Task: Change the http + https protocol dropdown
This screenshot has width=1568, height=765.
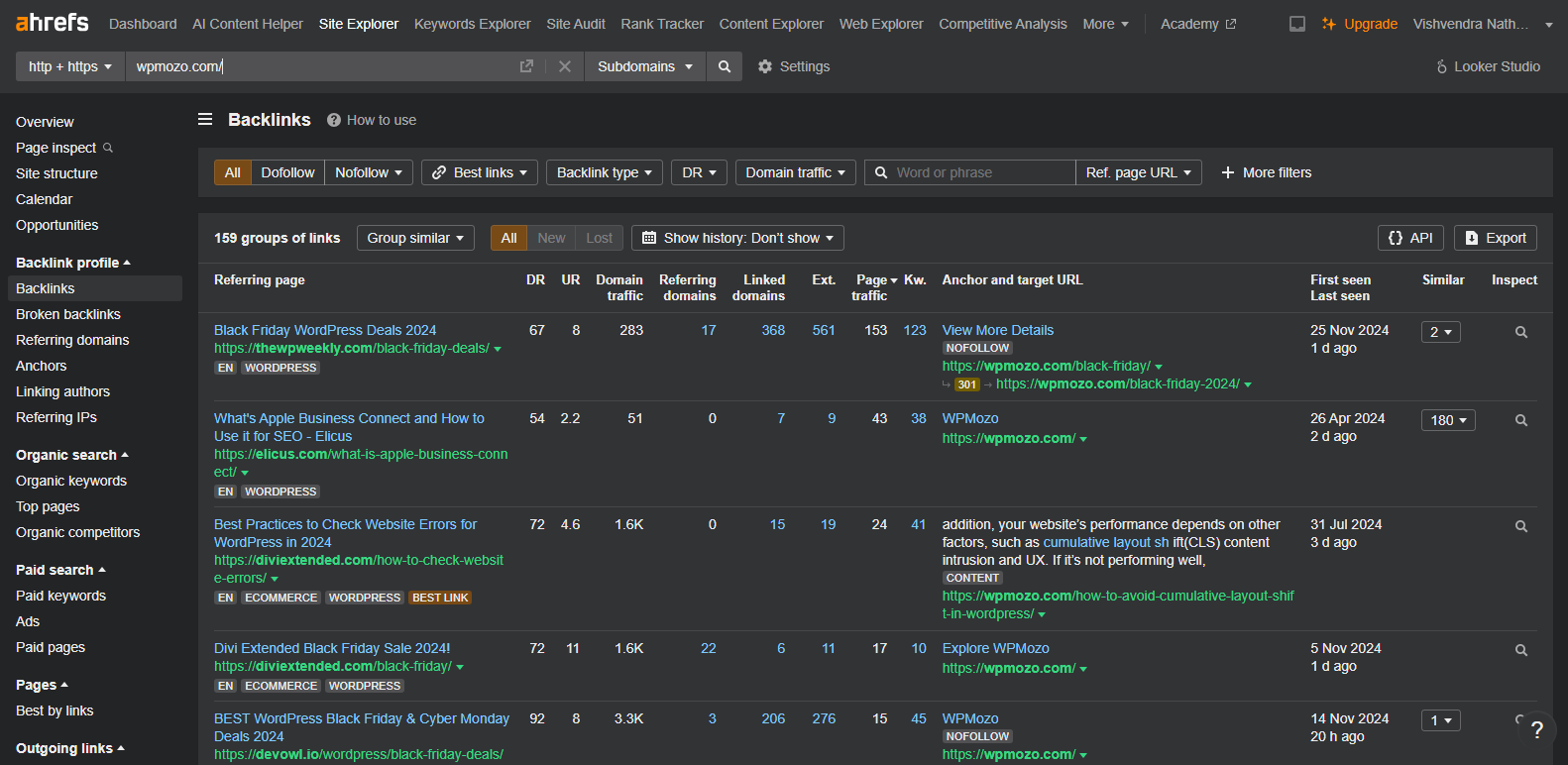Action: 70,66
